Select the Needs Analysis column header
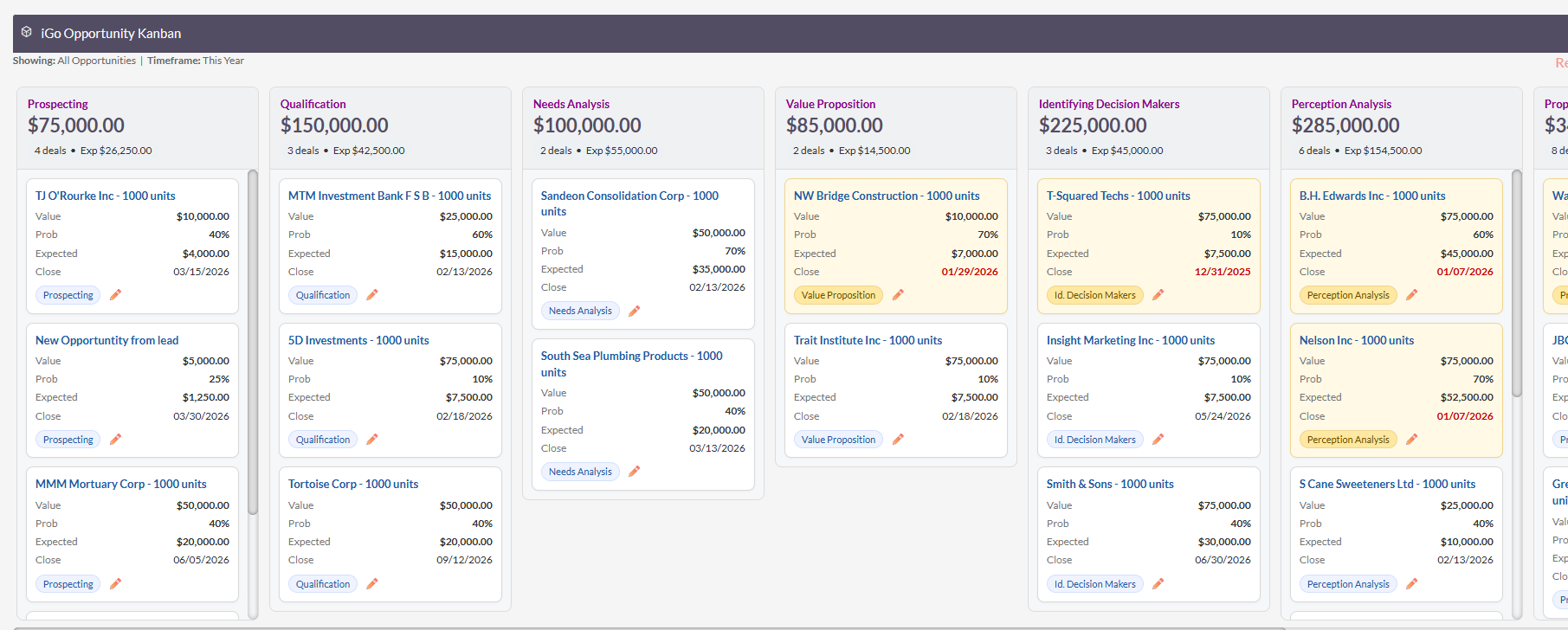The height and width of the screenshot is (630, 1568). 571,104
